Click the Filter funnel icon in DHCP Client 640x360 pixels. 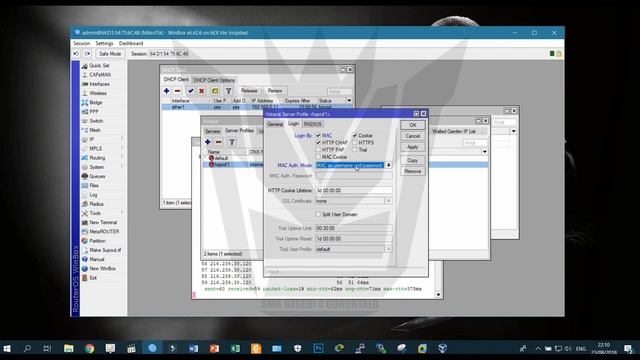tap(229, 91)
